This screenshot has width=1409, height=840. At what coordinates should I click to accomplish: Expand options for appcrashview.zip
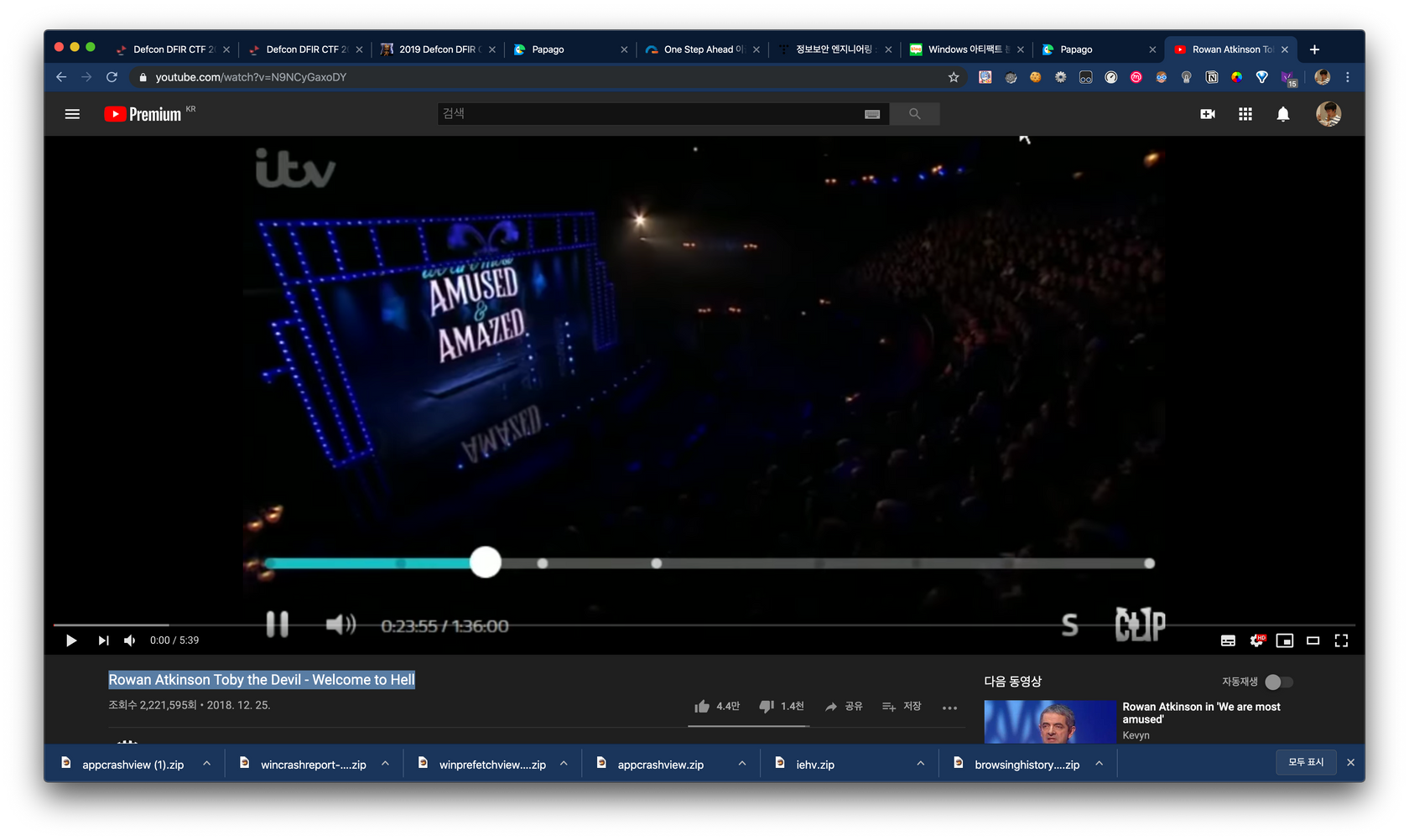(x=742, y=764)
